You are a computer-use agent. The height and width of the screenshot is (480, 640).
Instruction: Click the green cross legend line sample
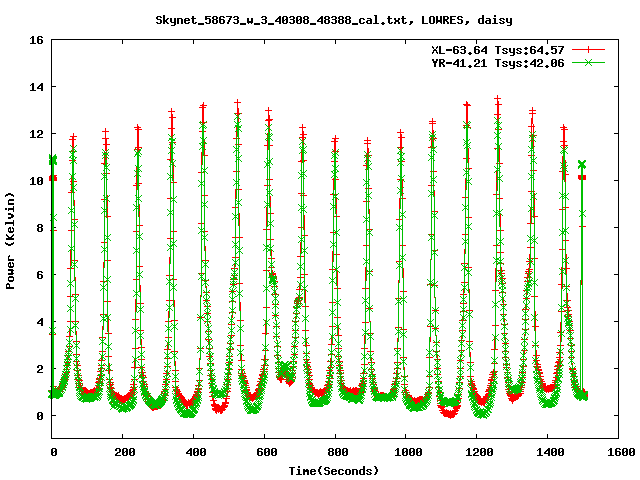pos(588,62)
